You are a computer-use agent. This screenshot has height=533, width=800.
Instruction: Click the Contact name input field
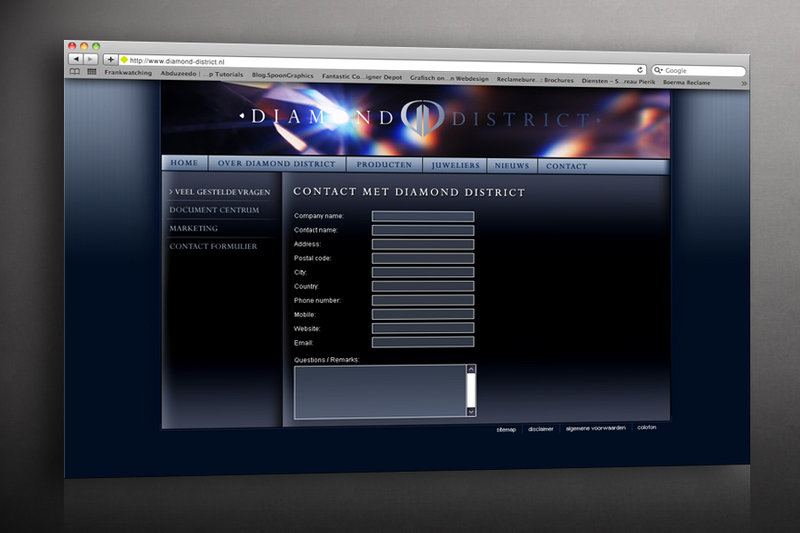423,231
